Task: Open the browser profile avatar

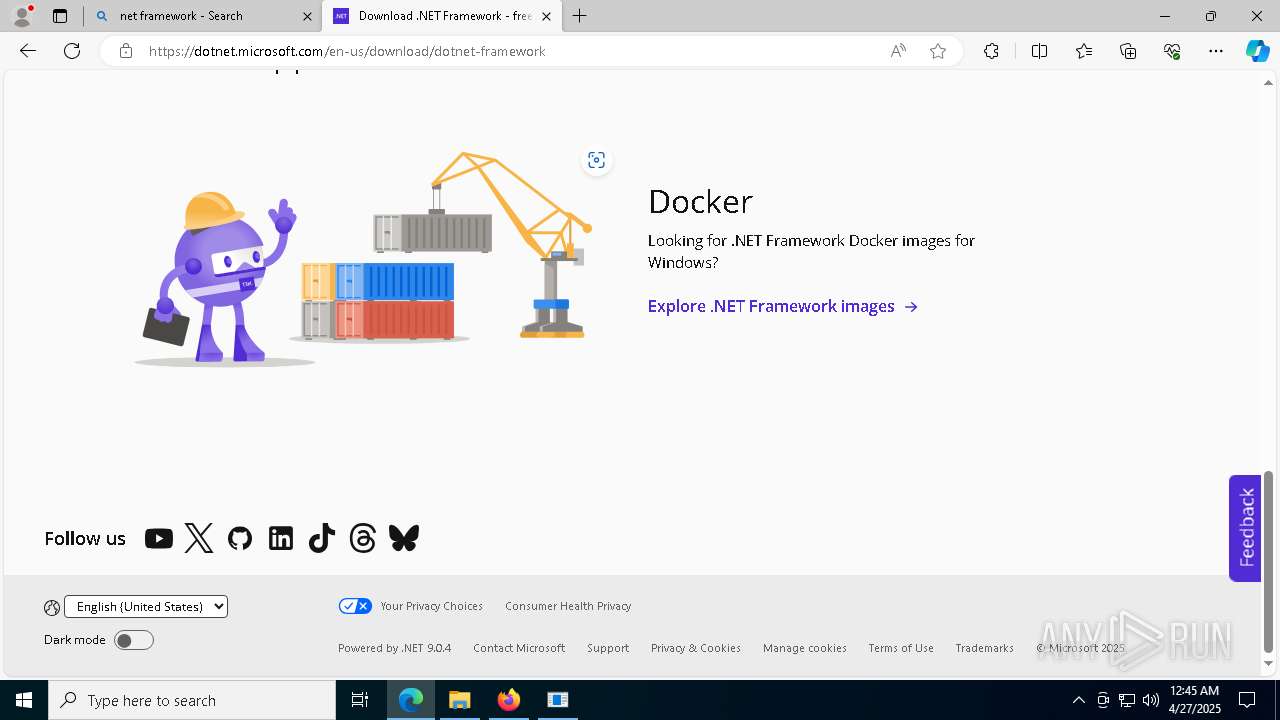Action: tap(22, 16)
